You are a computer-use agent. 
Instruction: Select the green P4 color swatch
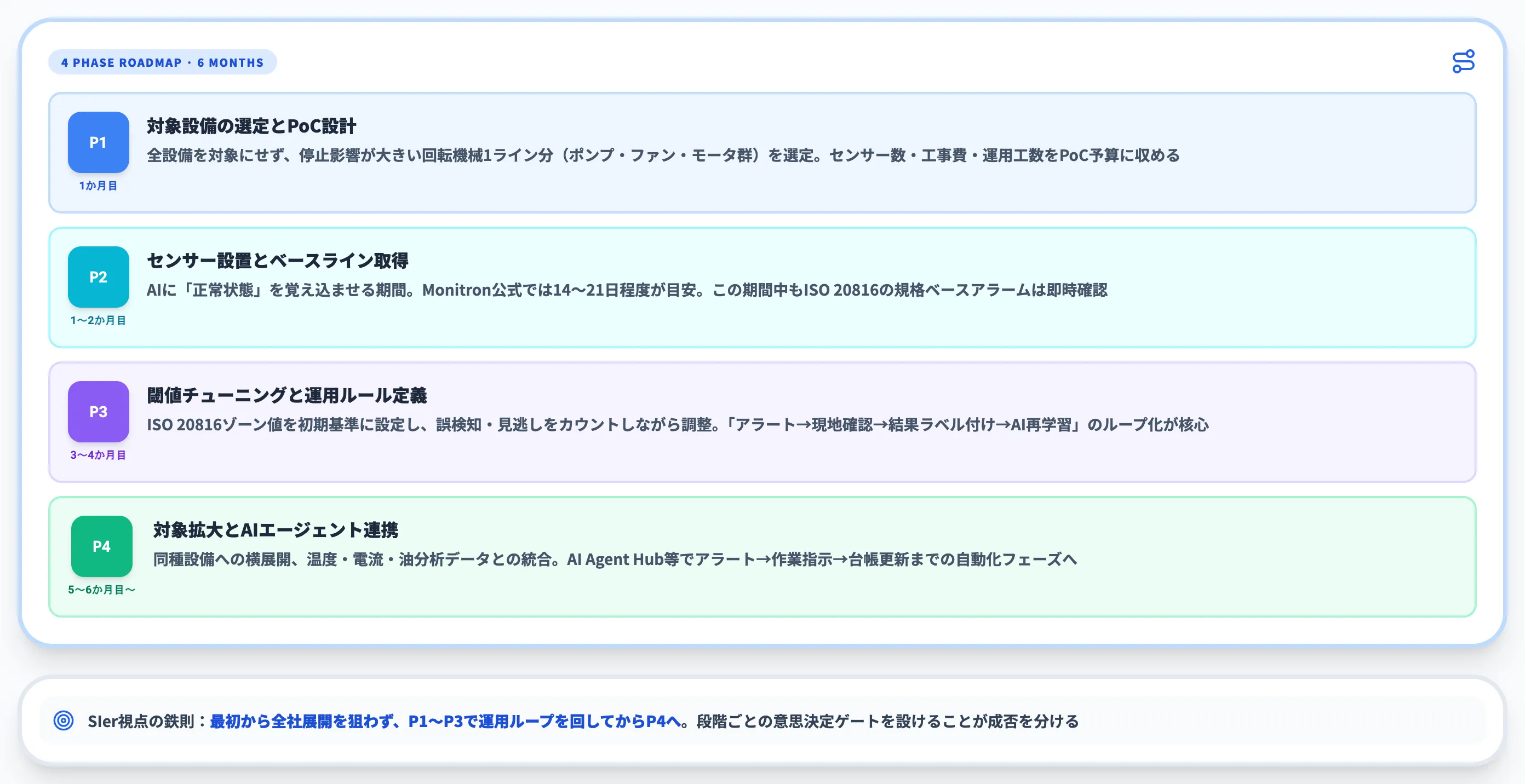101,546
